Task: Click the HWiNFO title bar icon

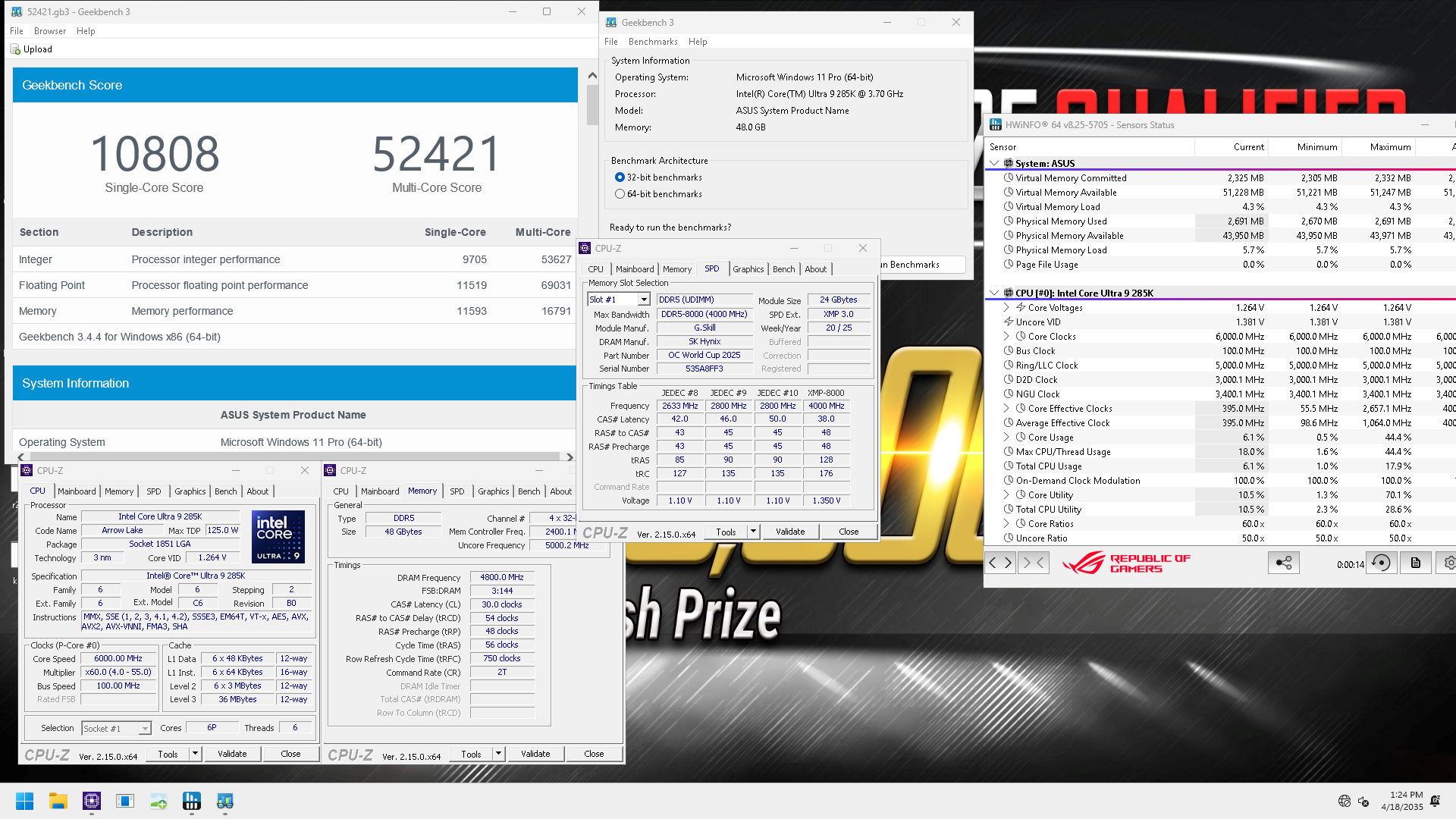Action: 996,125
